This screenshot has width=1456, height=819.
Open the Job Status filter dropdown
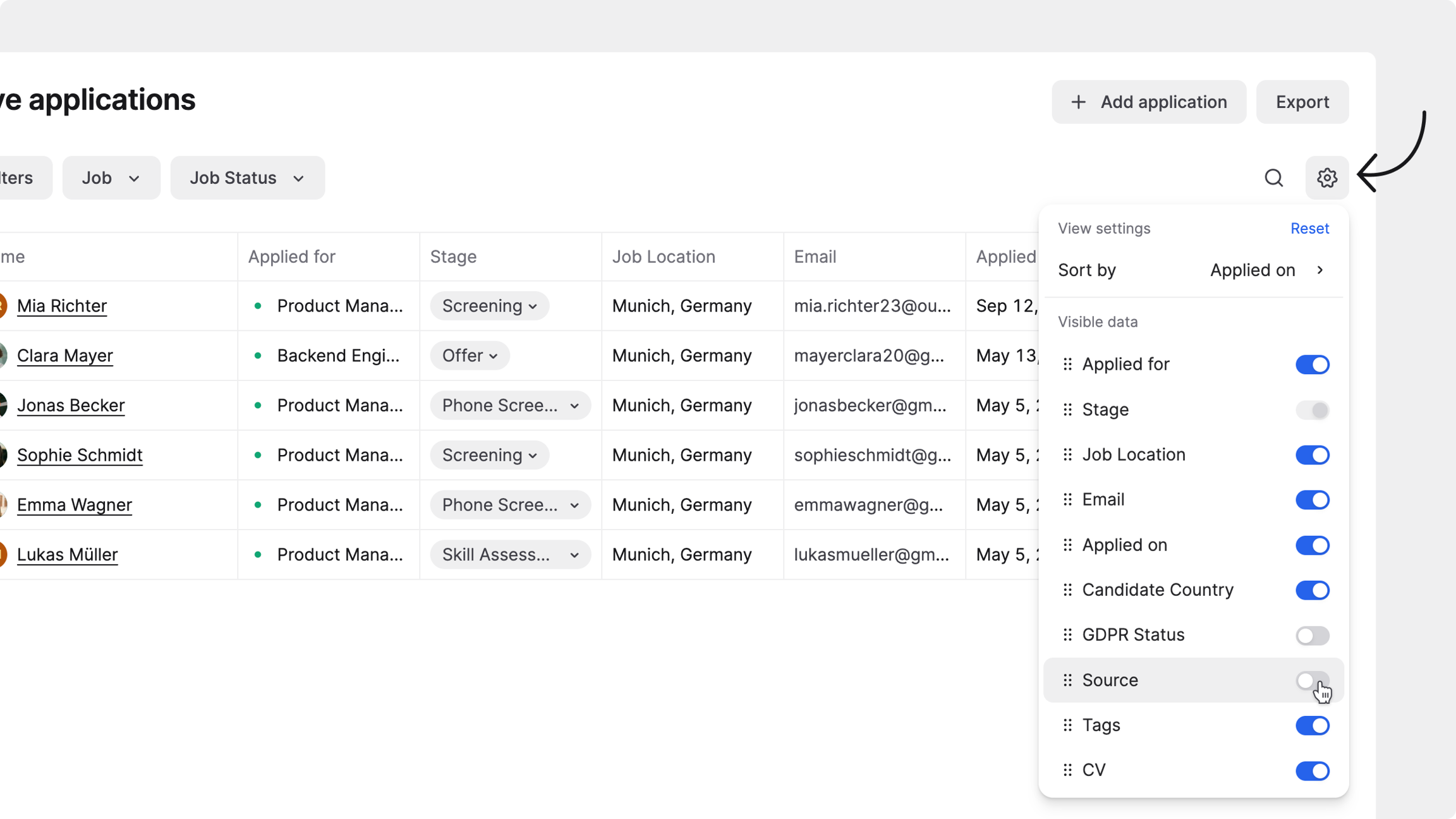(247, 178)
